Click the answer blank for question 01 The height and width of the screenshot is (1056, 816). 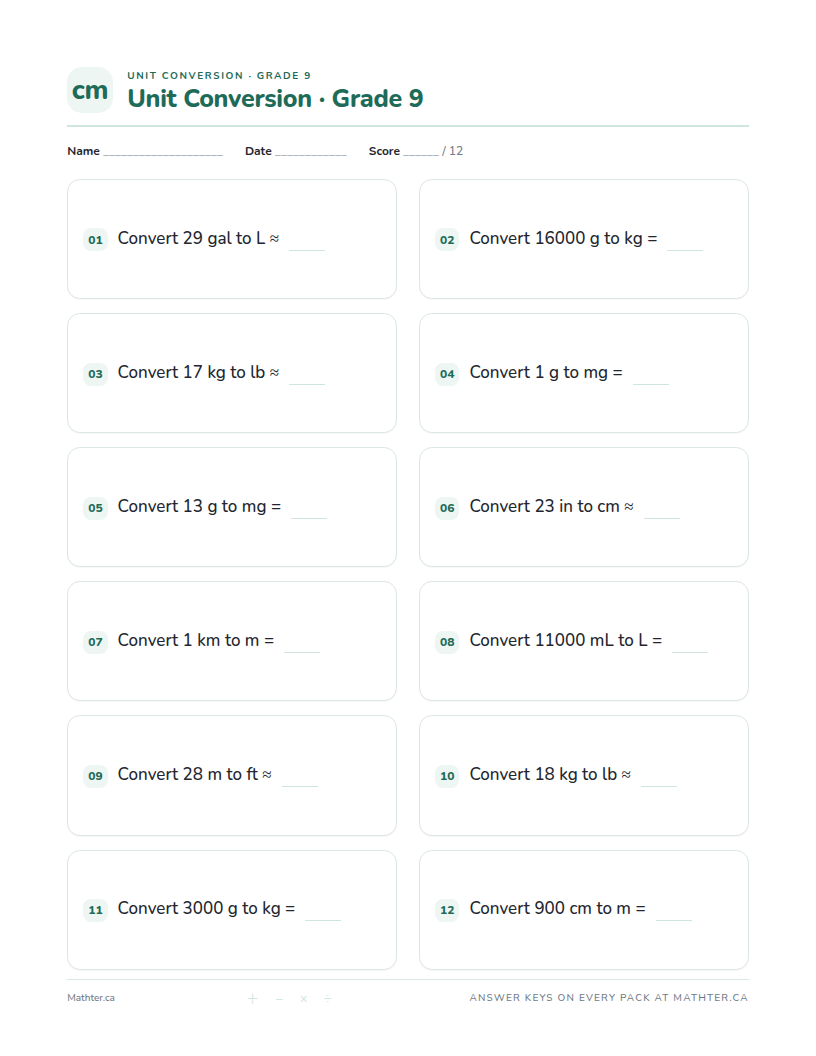click(307, 248)
